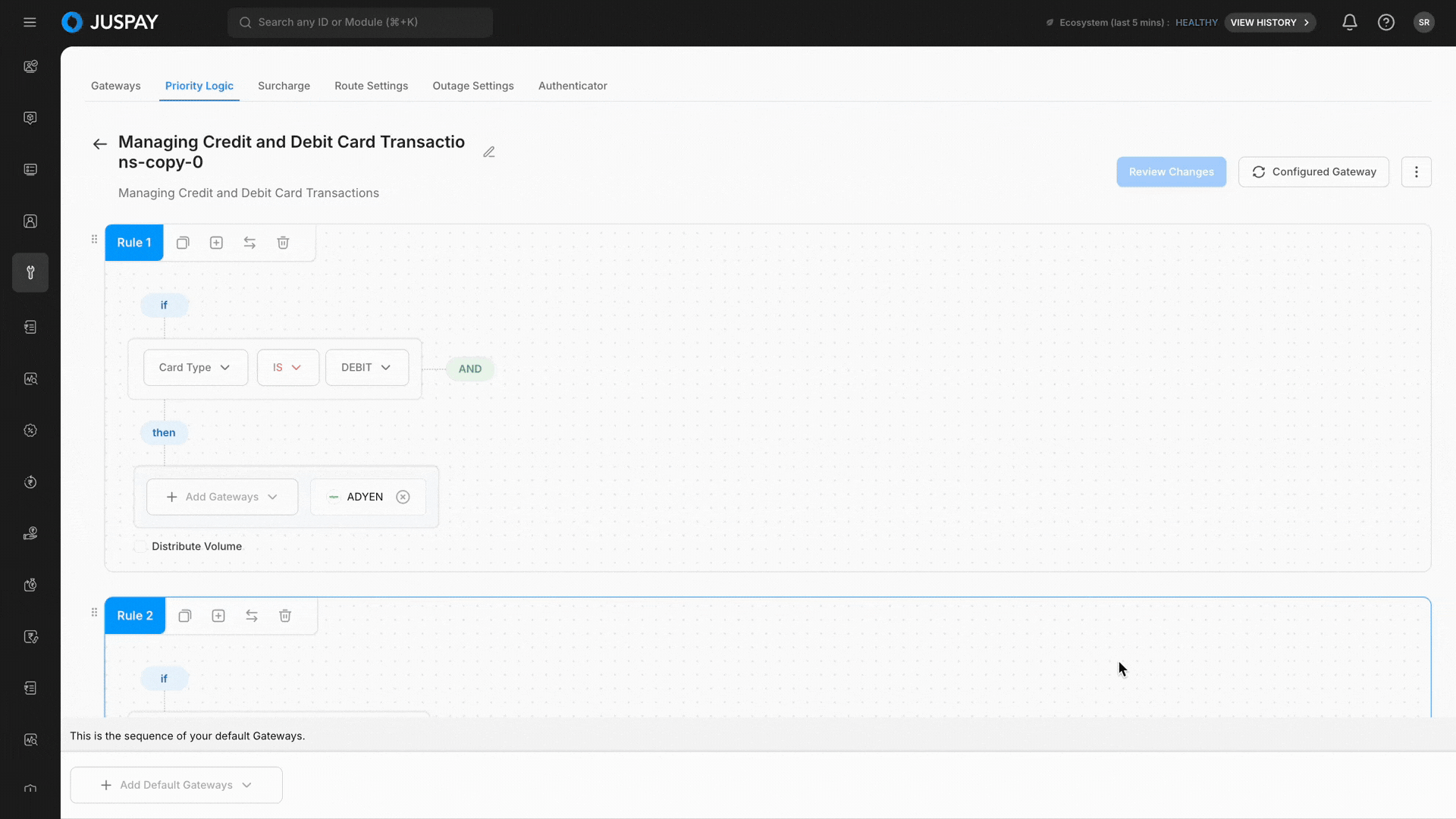Open Add Default Gateways dropdown

(176, 785)
